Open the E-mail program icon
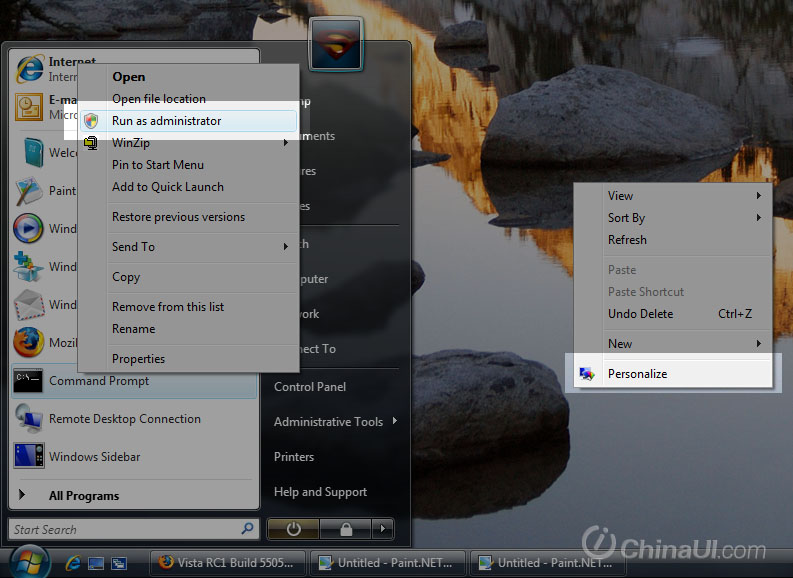793x578 pixels. [x=29, y=107]
